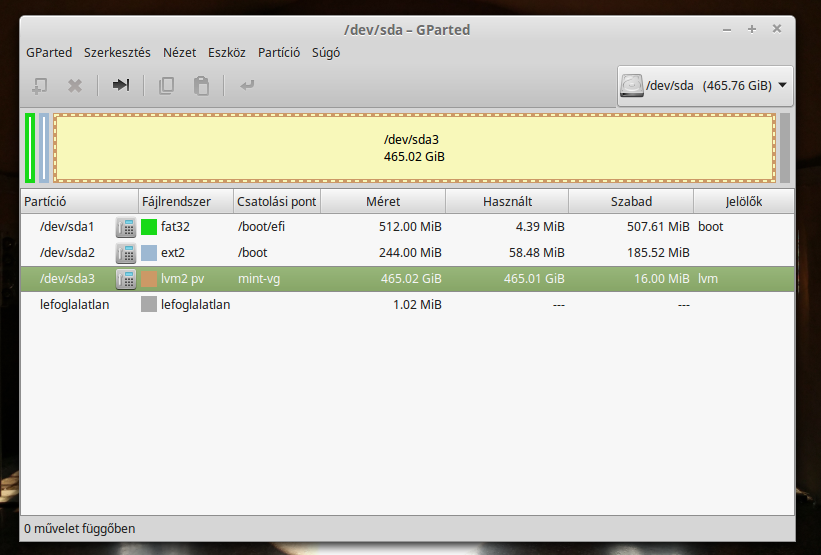
Task: Click the 16.00 MiB free value
Action: tap(662, 279)
